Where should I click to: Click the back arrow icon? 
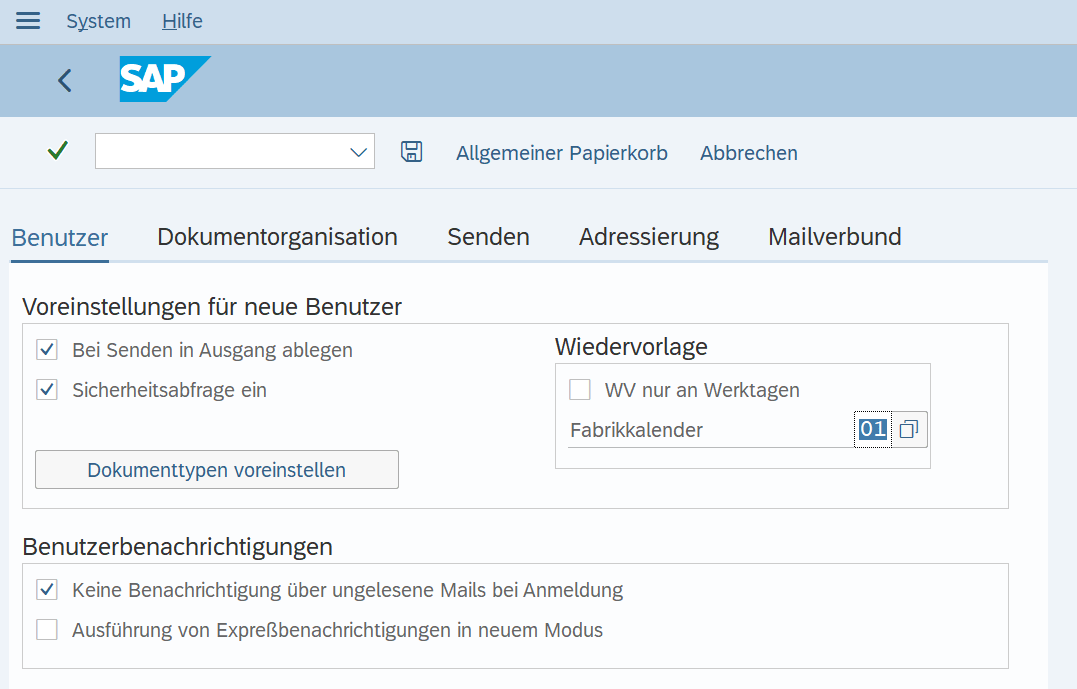click(x=65, y=80)
